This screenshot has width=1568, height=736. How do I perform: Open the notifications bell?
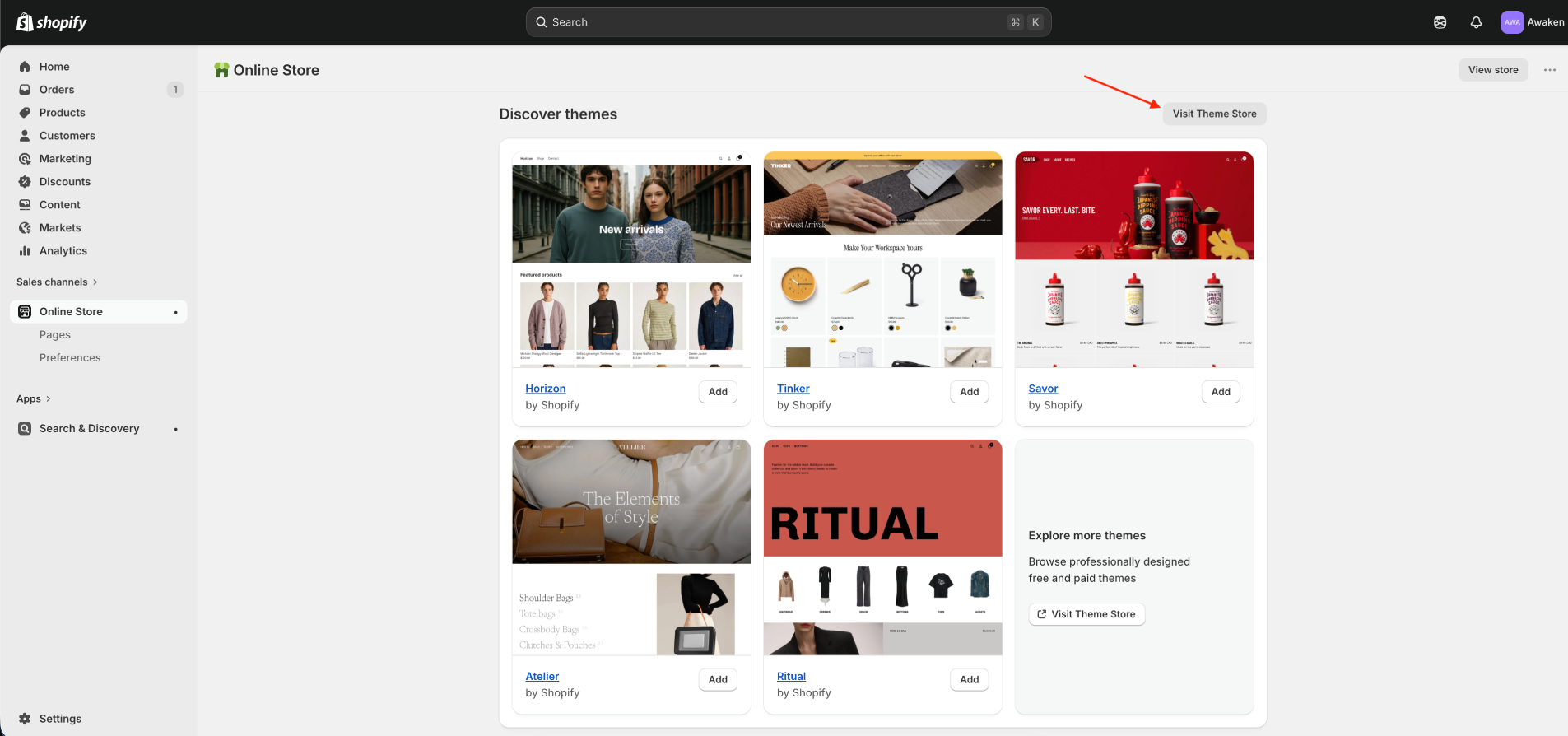pos(1476,22)
